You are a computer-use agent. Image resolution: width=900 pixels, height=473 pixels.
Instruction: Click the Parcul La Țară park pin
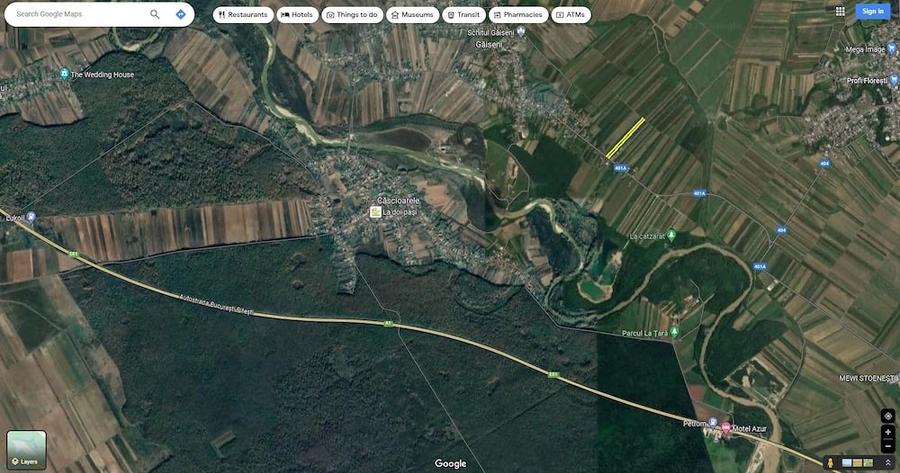tap(674, 331)
